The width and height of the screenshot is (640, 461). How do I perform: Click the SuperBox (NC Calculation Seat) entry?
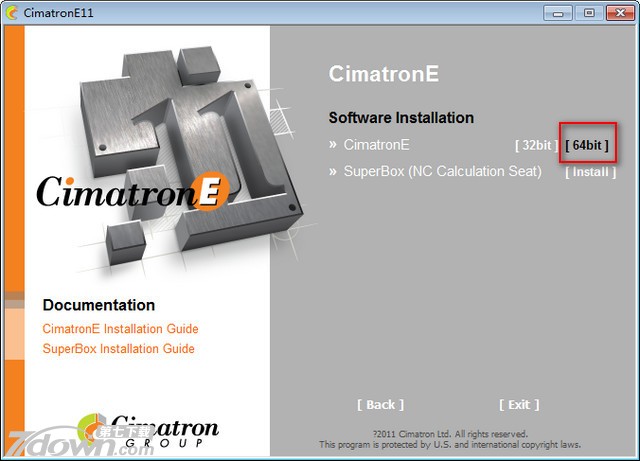tap(442, 171)
